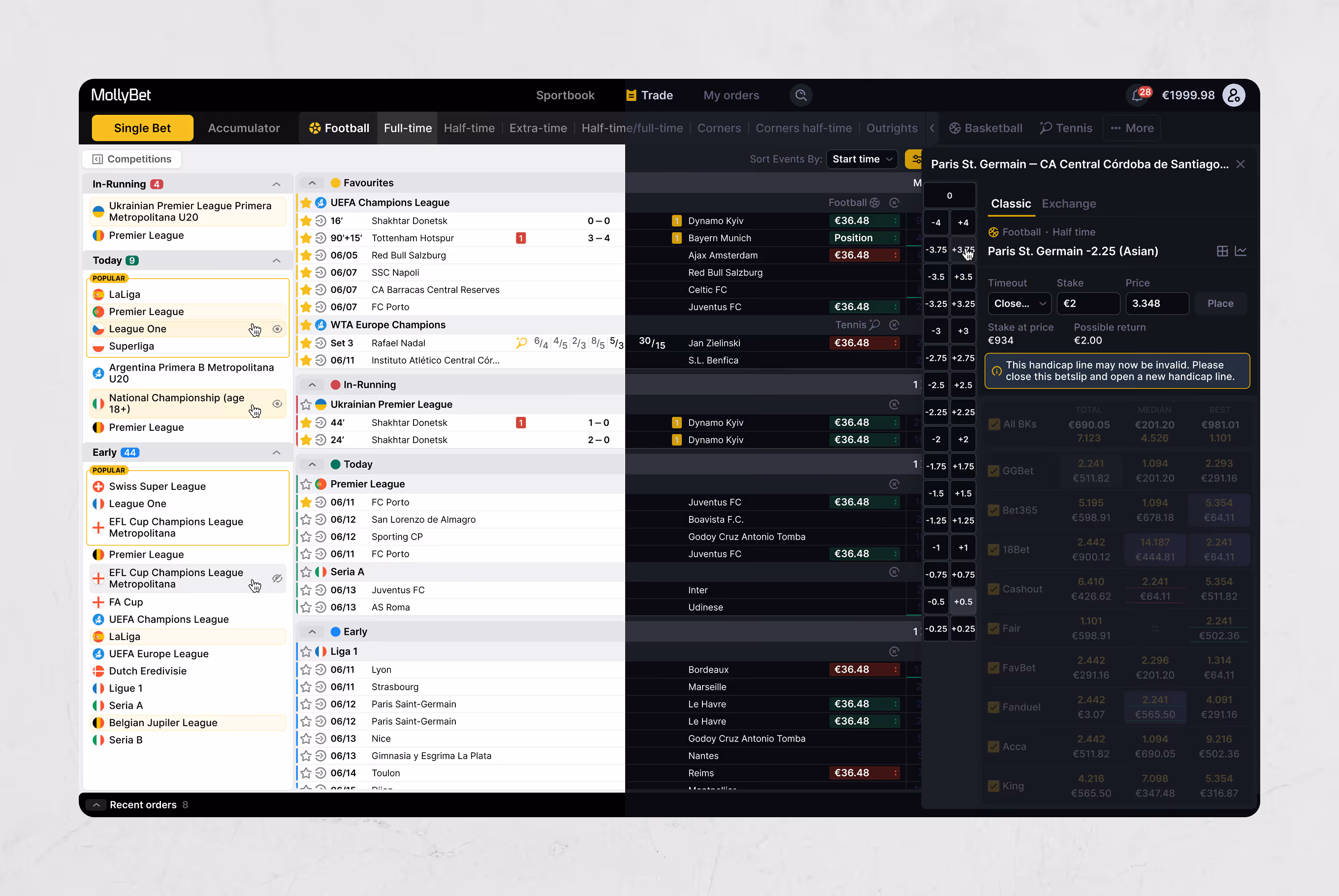Screen dimensions: 1339x896
Task: Select the Half-time market tab
Action: tap(469, 128)
